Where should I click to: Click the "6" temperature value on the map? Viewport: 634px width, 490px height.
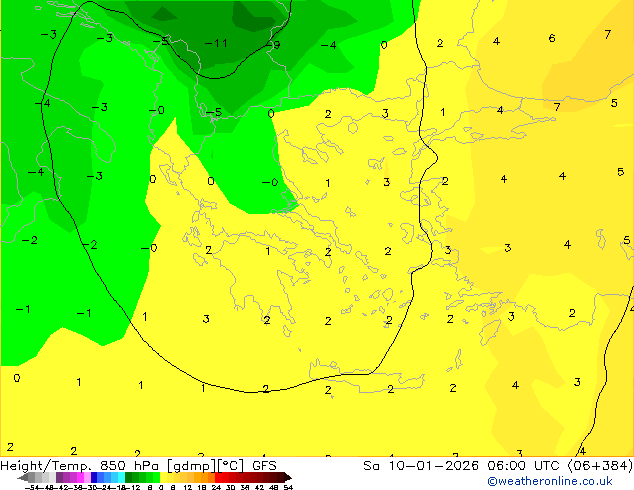(x=552, y=38)
